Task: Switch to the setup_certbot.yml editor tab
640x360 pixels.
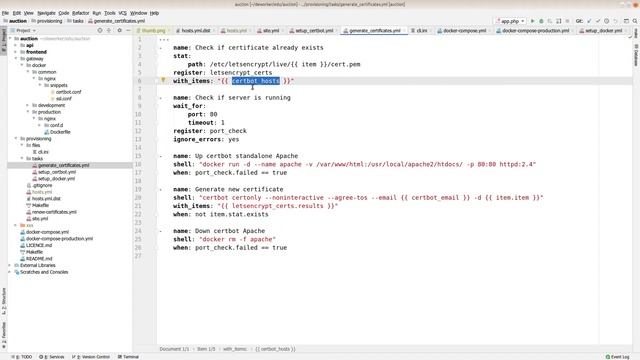Action: point(311,31)
